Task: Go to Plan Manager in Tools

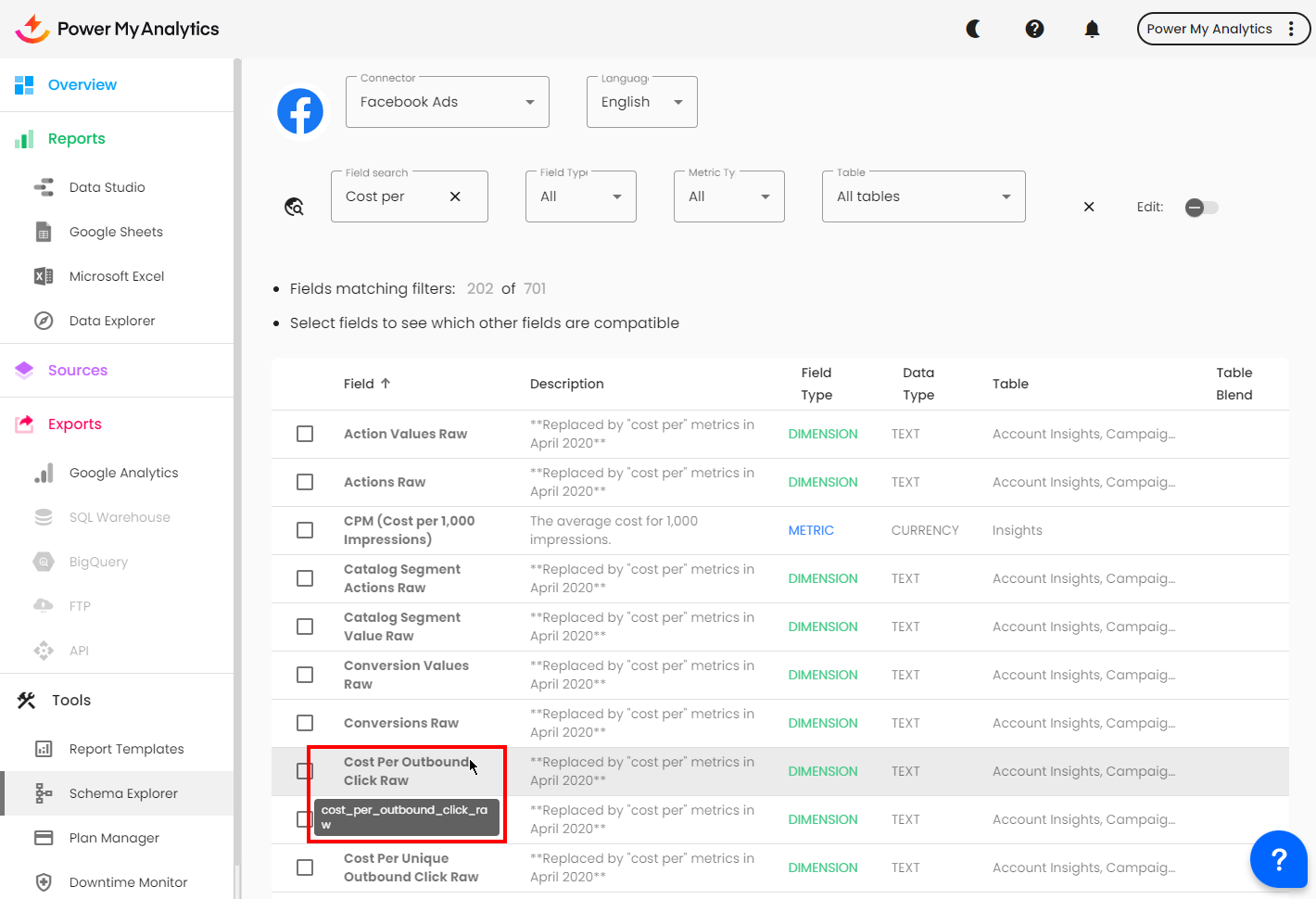Action: [x=114, y=838]
